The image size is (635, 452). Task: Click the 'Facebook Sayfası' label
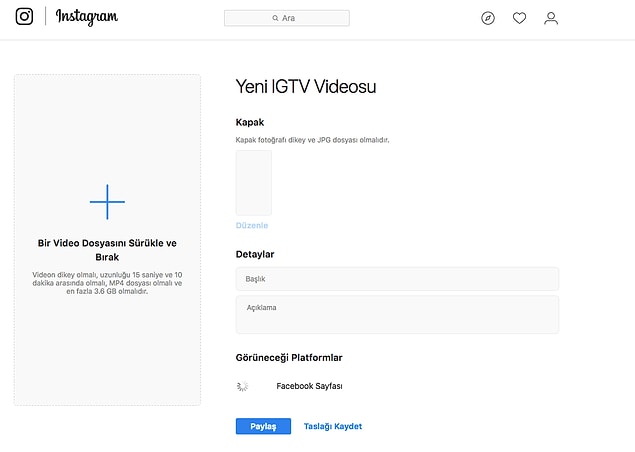pos(309,386)
